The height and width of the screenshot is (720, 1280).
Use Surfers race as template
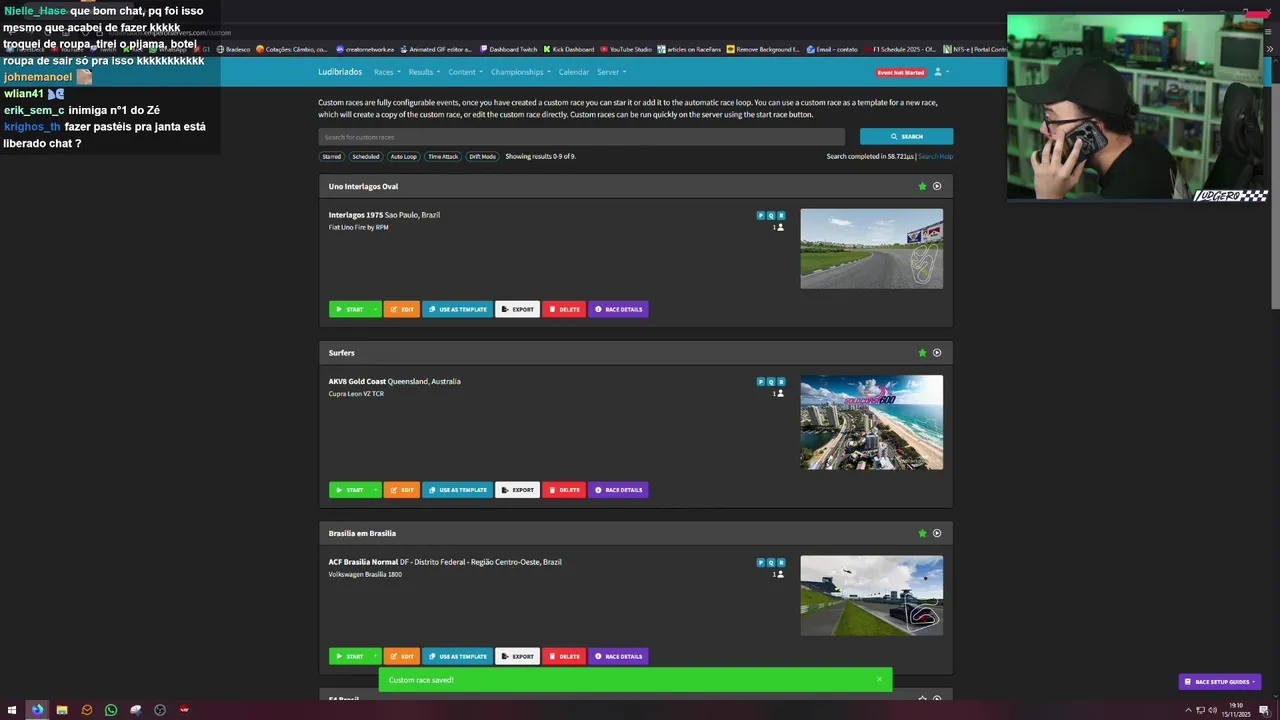[x=458, y=490]
